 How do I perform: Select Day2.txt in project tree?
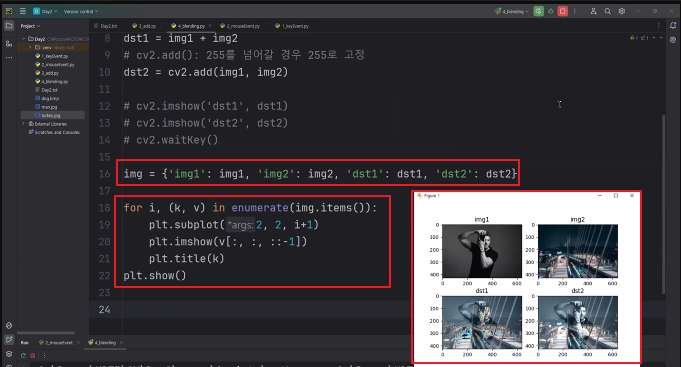click(46, 90)
